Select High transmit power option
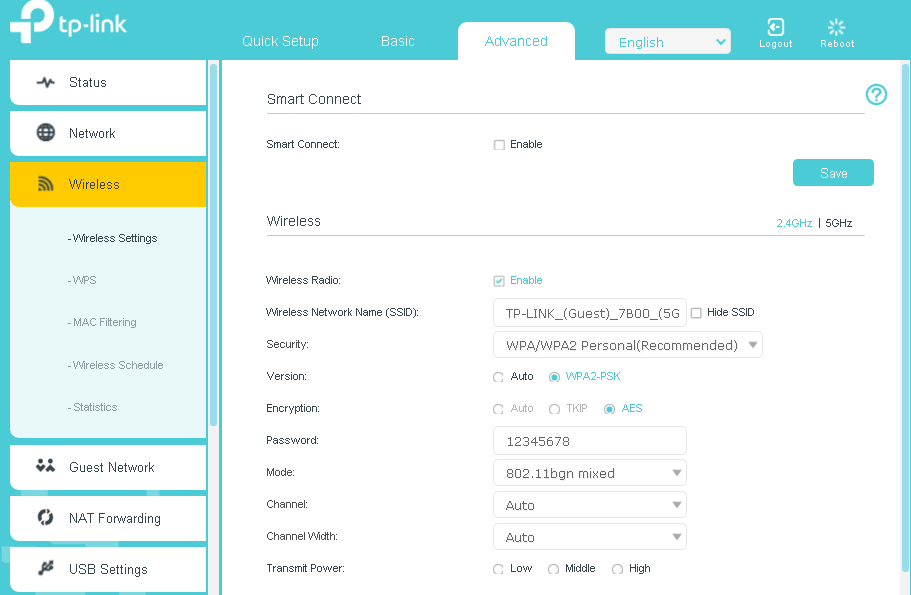The height and width of the screenshot is (595, 911). tap(617, 569)
